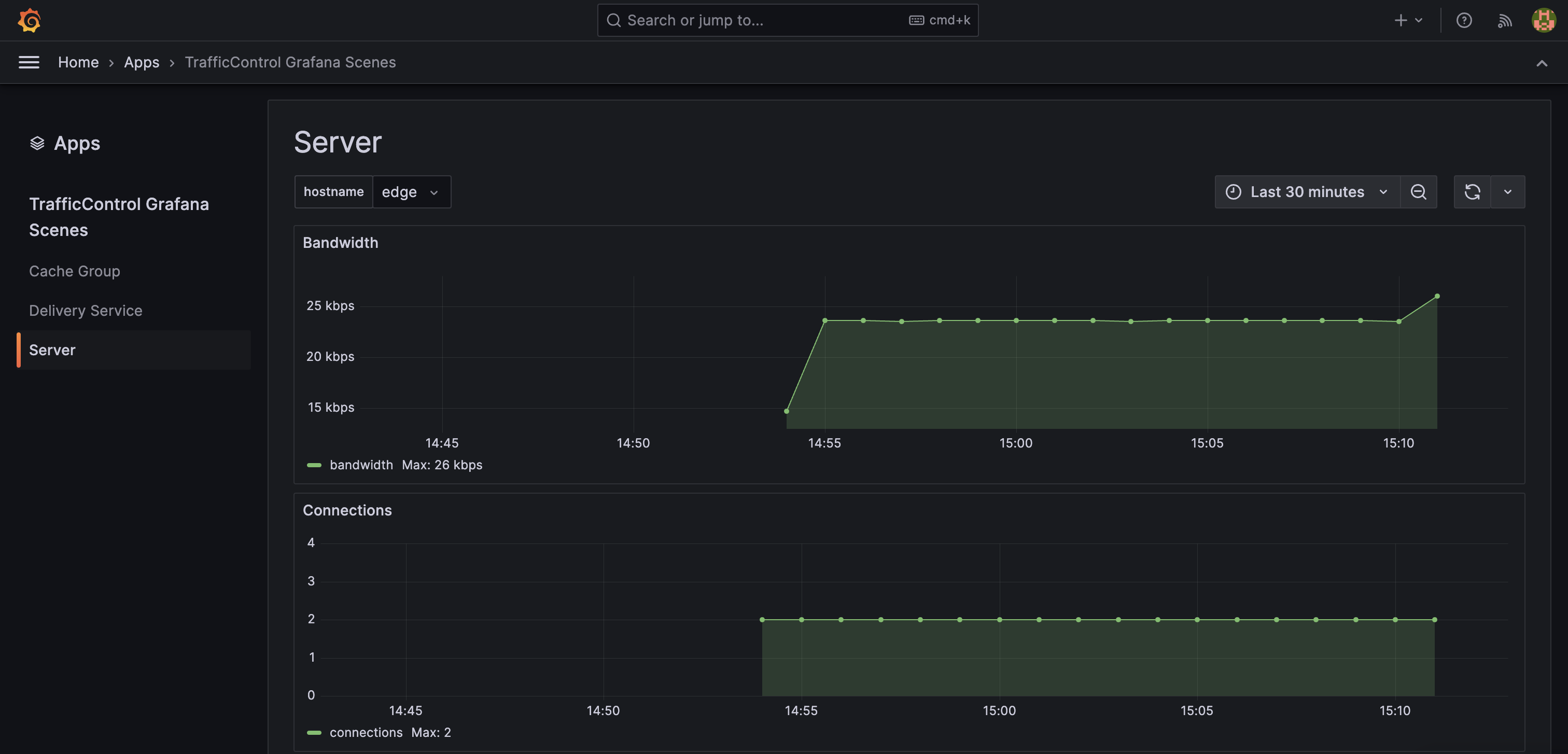1568x754 pixels.
Task: Click the zoom out time range icon
Action: point(1418,192)
